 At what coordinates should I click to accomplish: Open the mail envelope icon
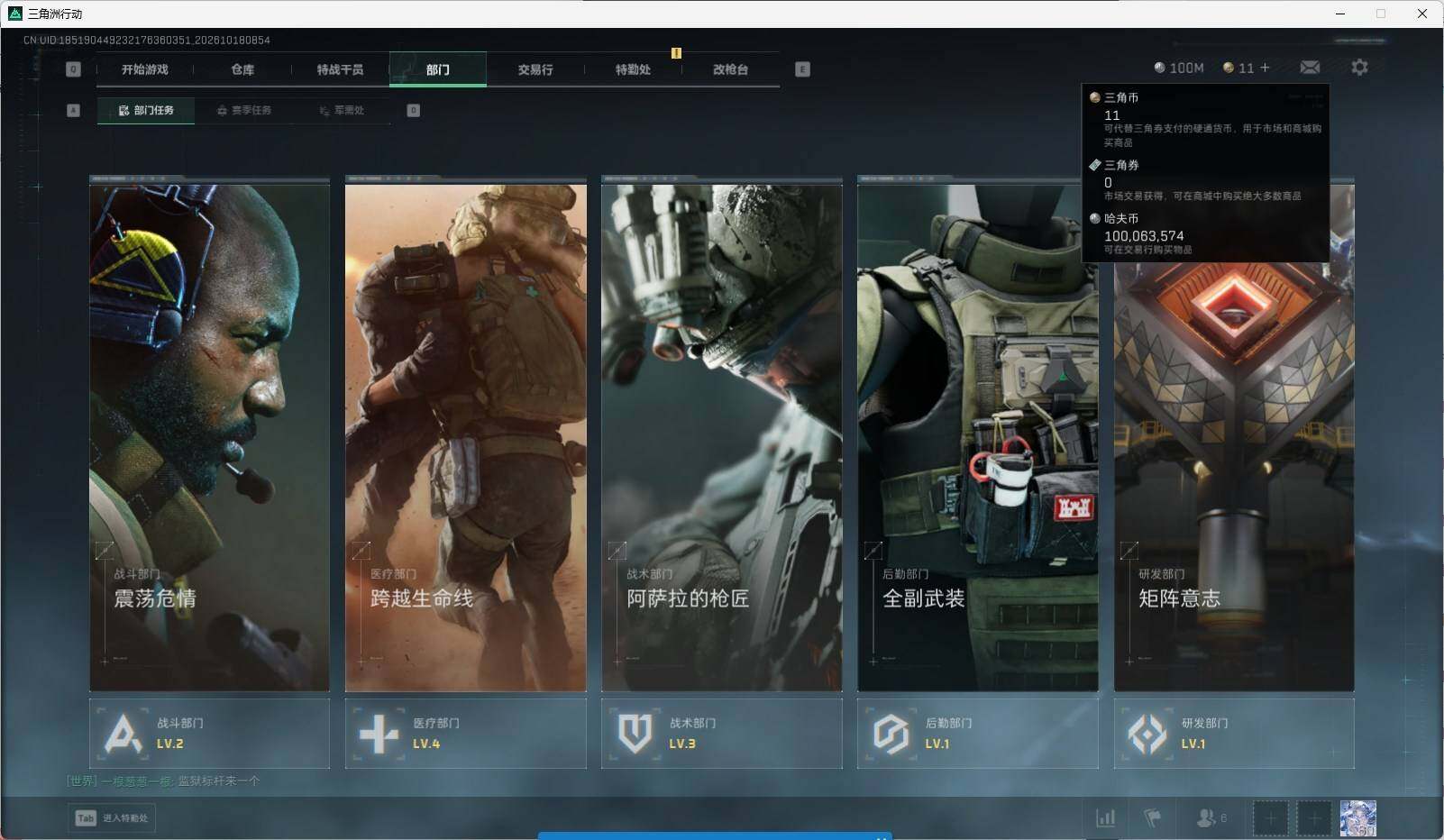(x=1310, y=68)
